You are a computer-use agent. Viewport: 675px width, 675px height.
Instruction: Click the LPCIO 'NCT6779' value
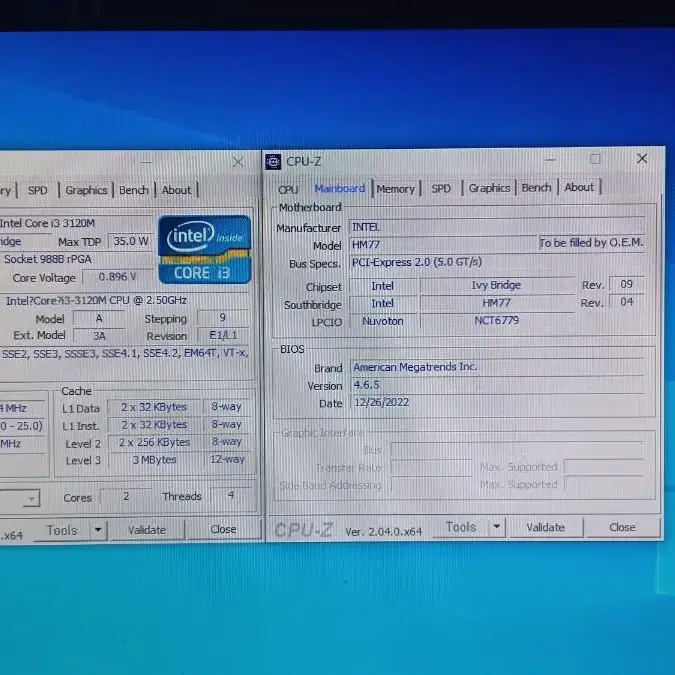[496, 321]
